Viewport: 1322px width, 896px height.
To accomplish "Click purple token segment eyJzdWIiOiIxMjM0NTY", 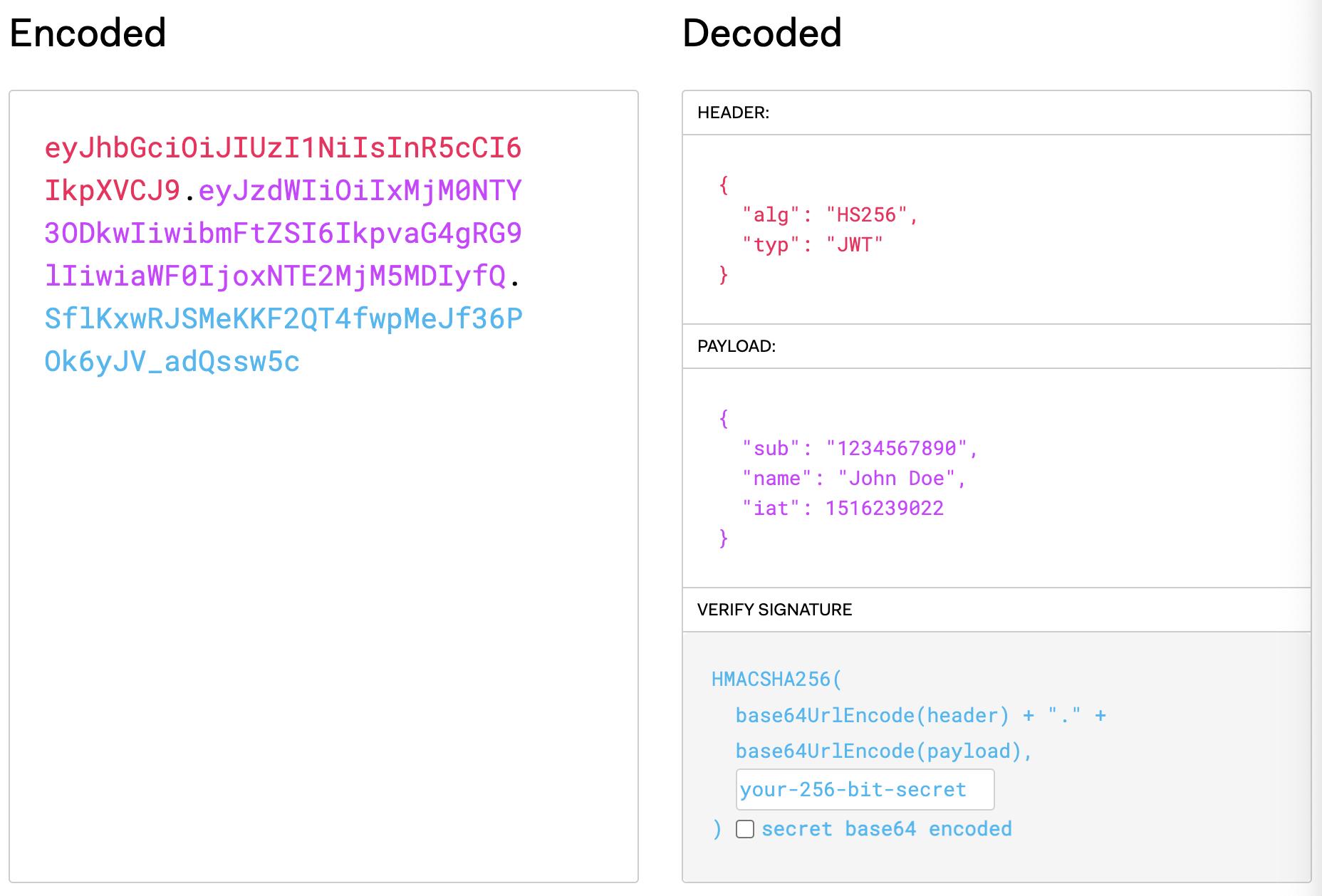I will [360, 191].
